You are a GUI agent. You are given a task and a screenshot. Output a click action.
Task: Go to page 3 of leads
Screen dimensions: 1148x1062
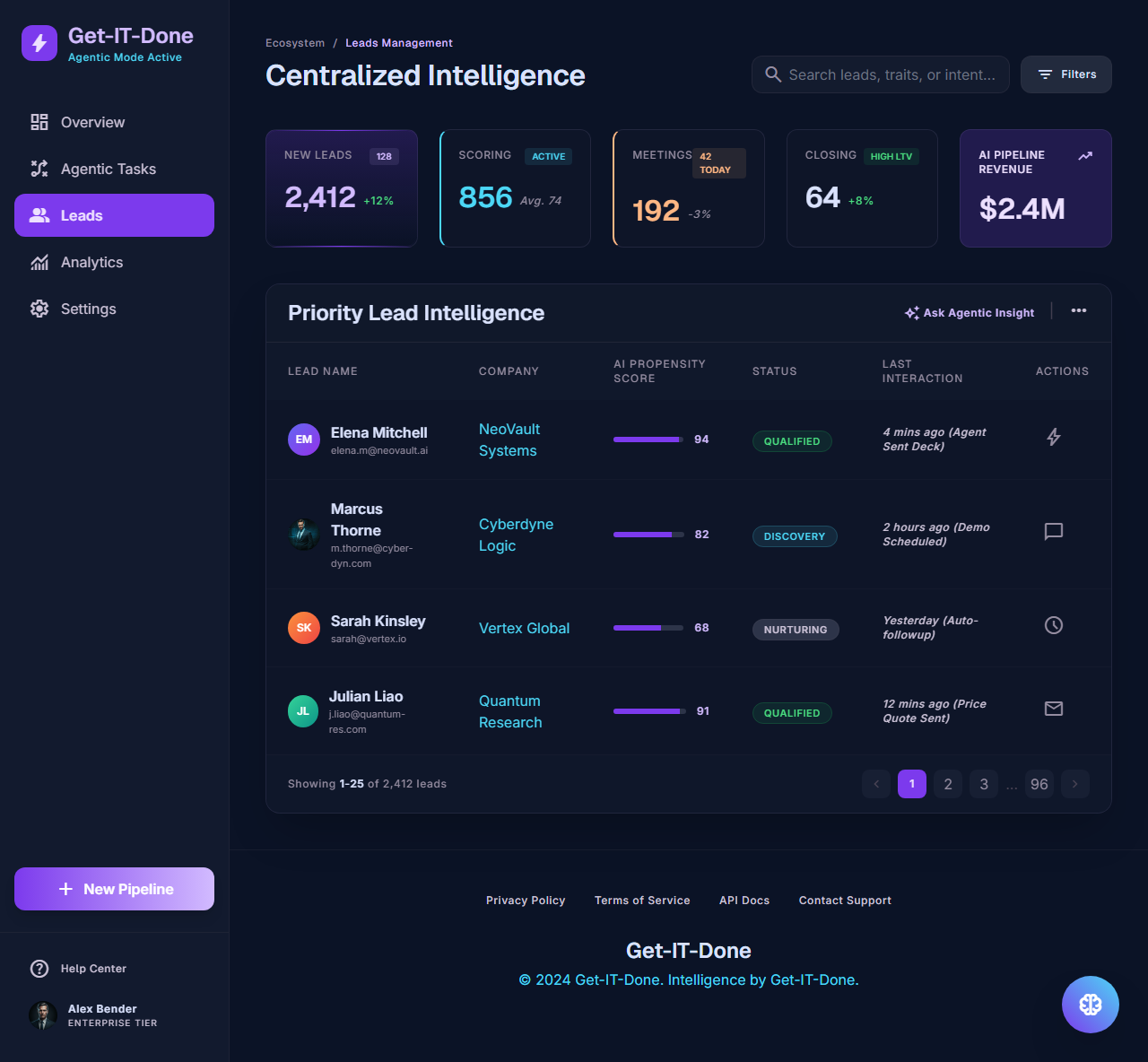click(984, 784)
